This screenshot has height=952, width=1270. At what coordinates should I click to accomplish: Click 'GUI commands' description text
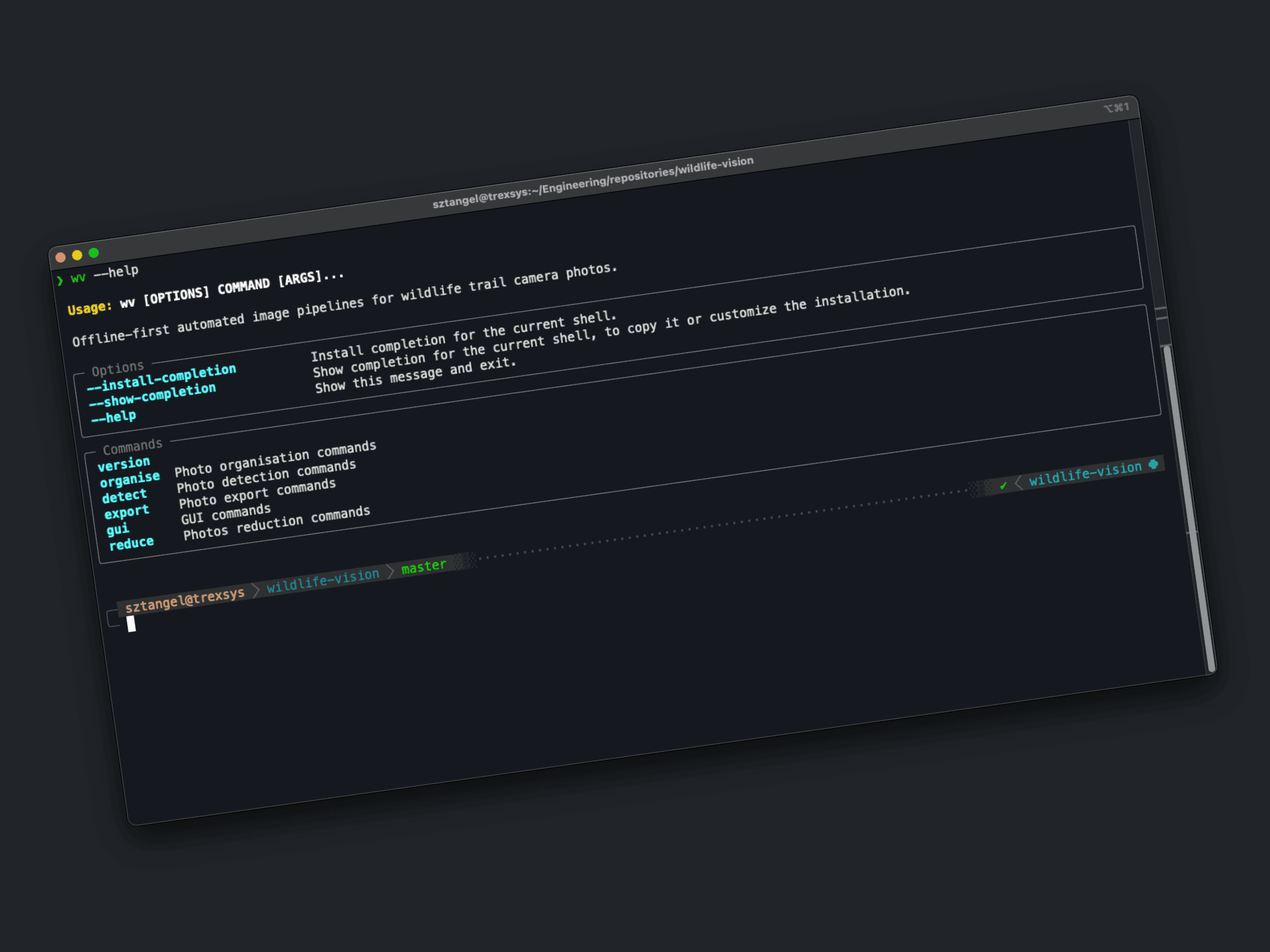click(226, 514)
